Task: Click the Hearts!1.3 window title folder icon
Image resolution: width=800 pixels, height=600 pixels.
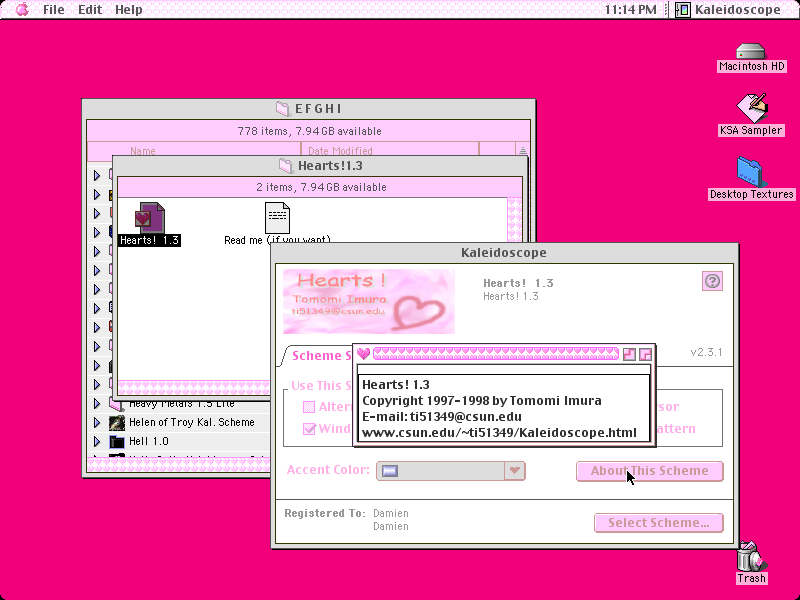Action: (286, 166)
